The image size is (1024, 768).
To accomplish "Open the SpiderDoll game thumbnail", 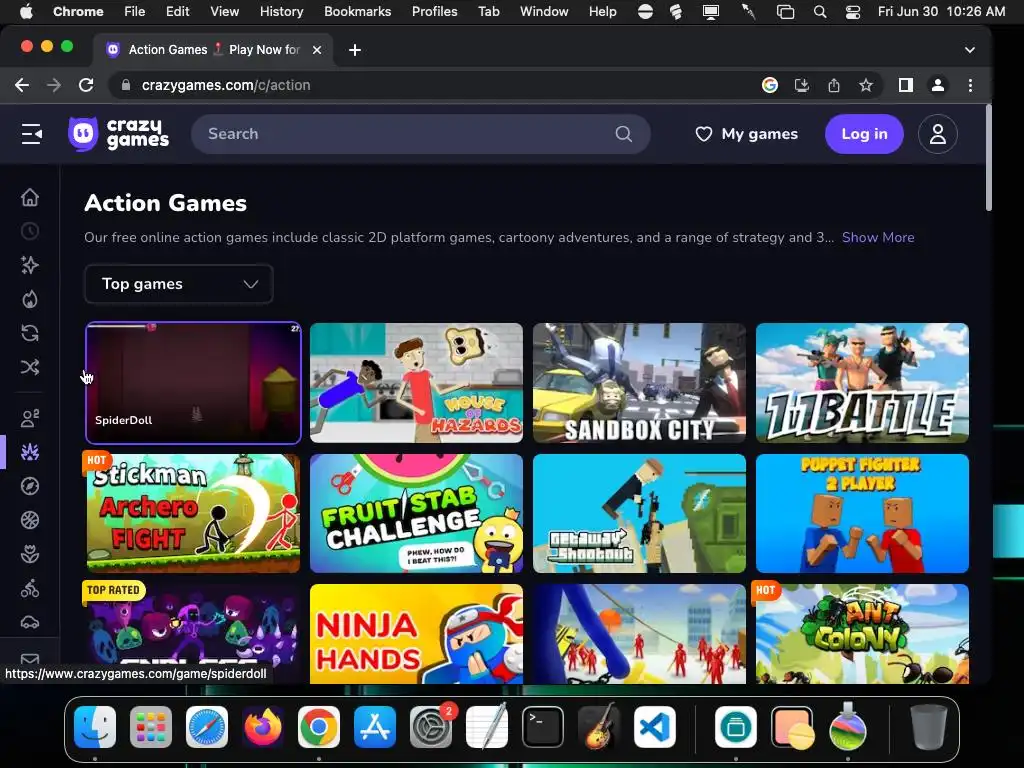I will [193, 383].
